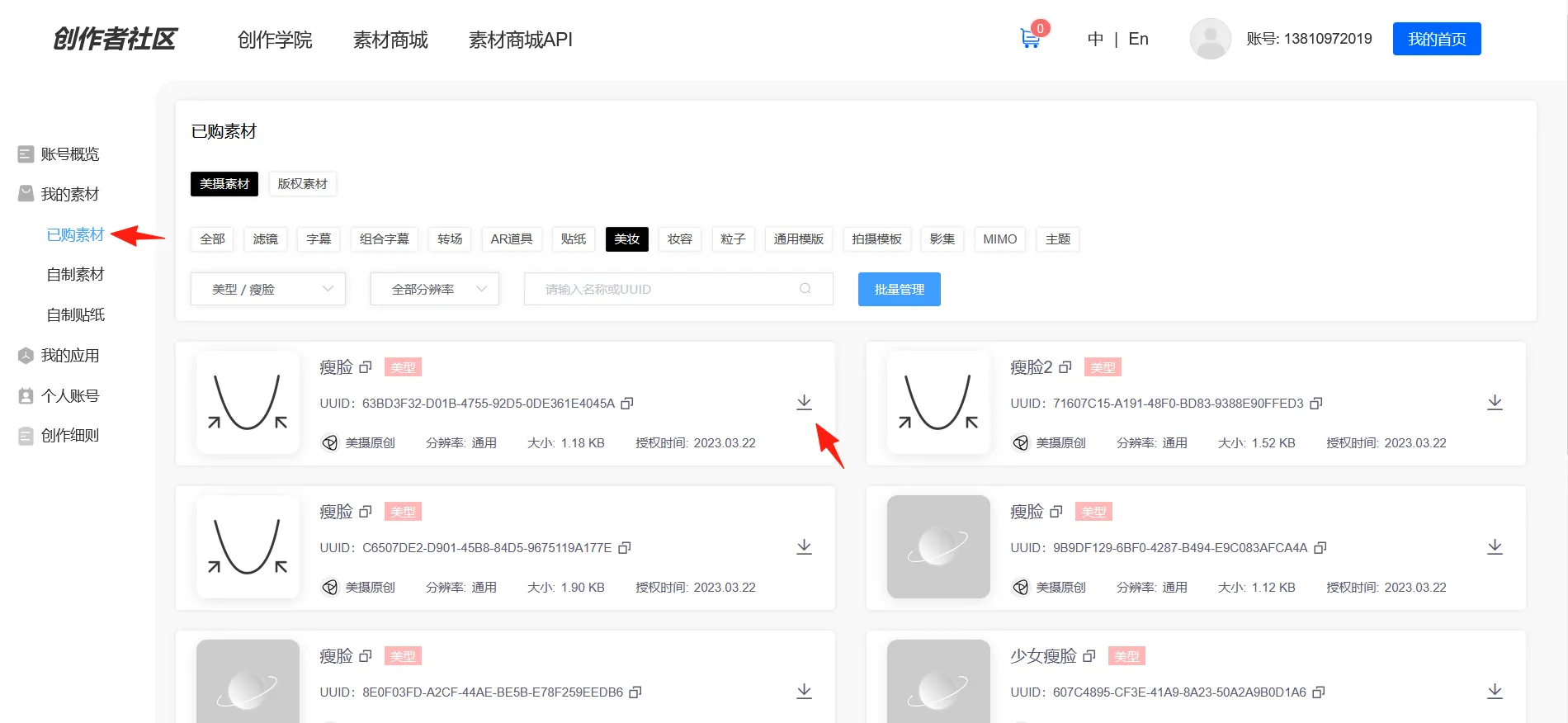Open 素材商城 in top navigation
The width and height of the screenshot is (1568, 723).
[390, 40]
